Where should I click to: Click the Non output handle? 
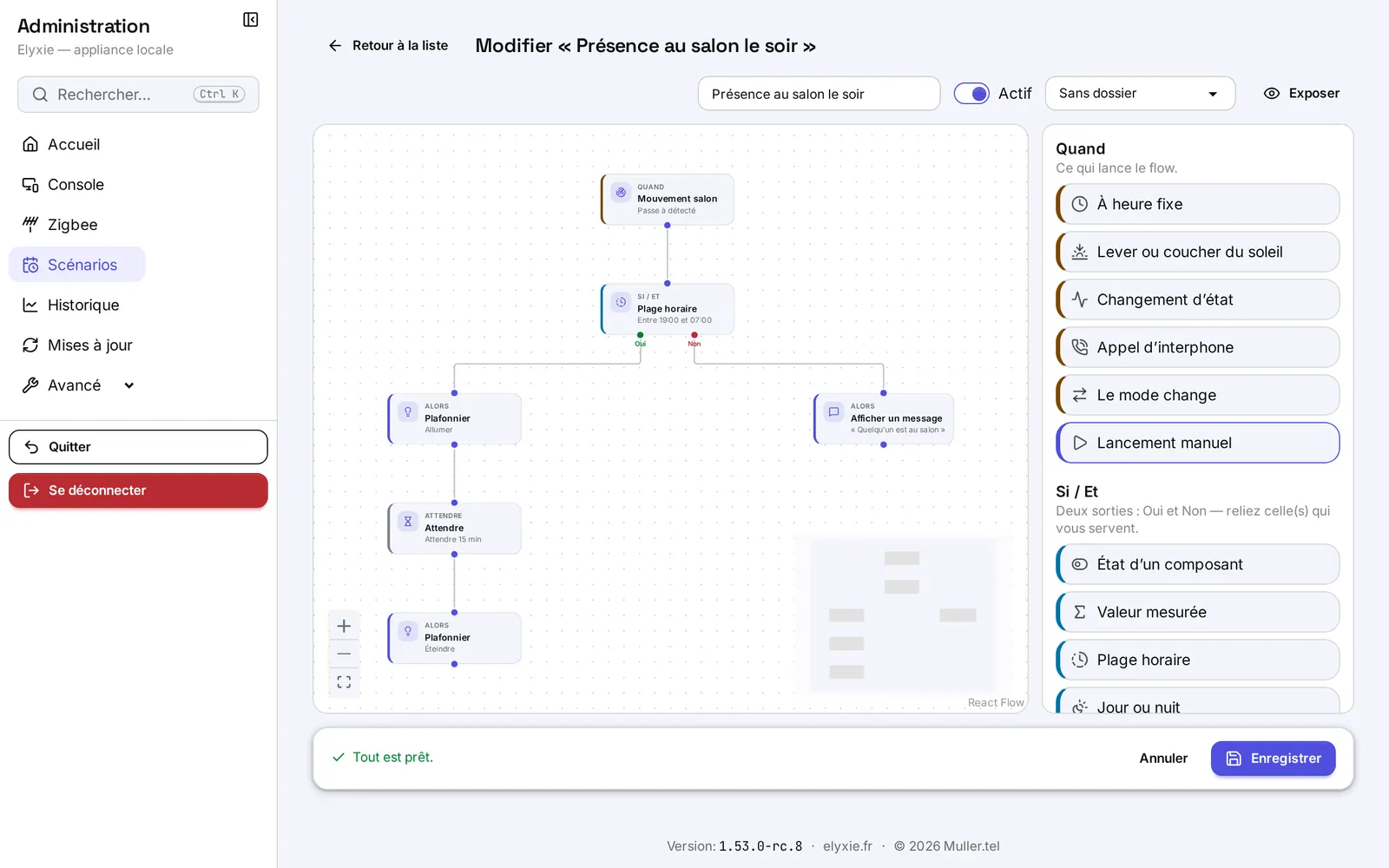[x=694, y=335]
